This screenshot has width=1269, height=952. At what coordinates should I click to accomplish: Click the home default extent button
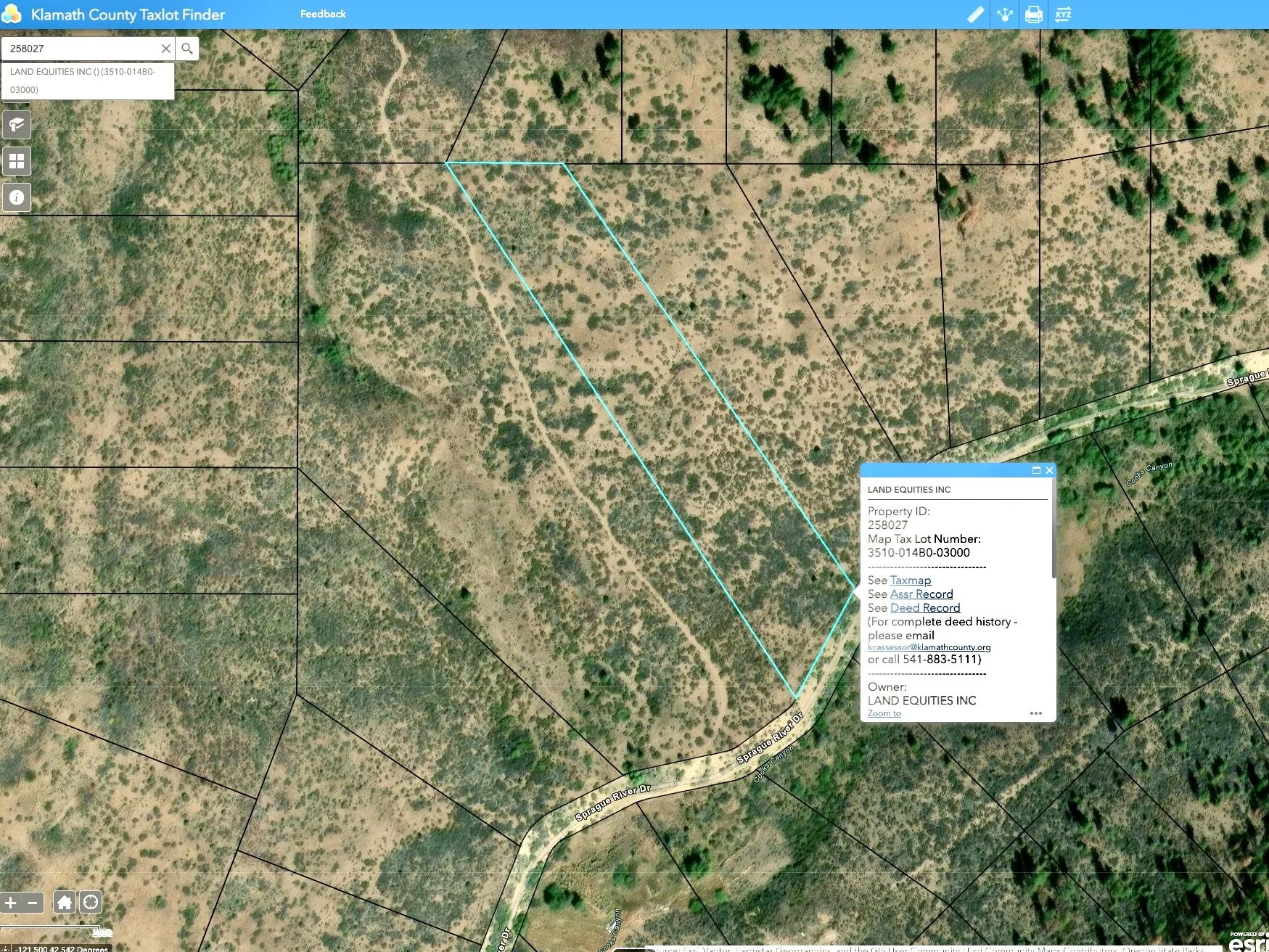(x=64, y=902)
